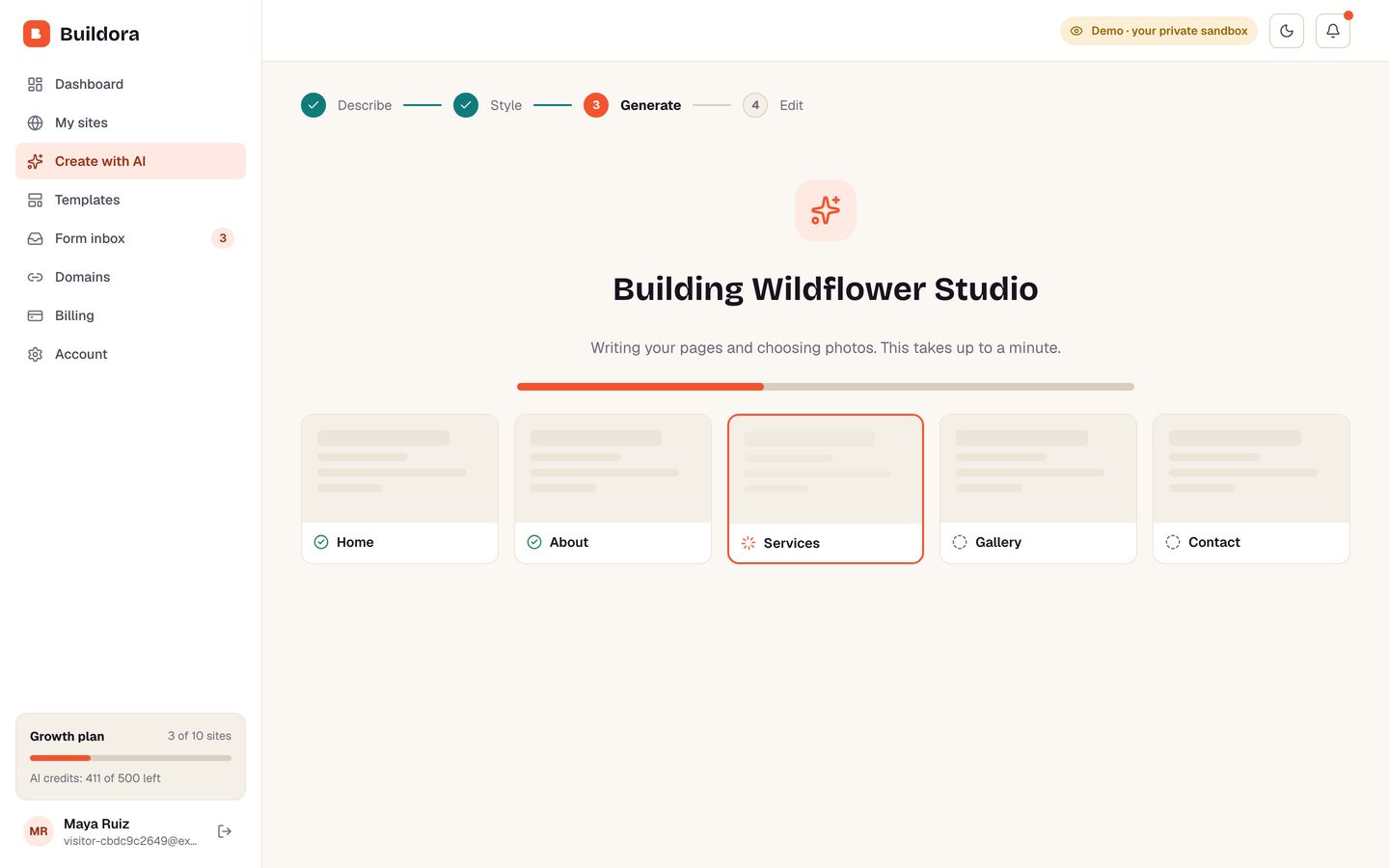
Task: Click the Billing card icon
Action: pyautogui.click(x=36, y=315)
